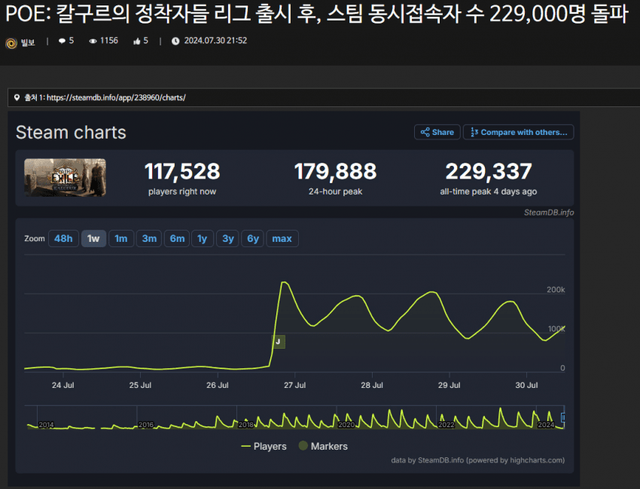Image resolution: width=640 pixels, height=489 pixels.
Task: Click the J marker flag on chart
Action: click(278, 342)
